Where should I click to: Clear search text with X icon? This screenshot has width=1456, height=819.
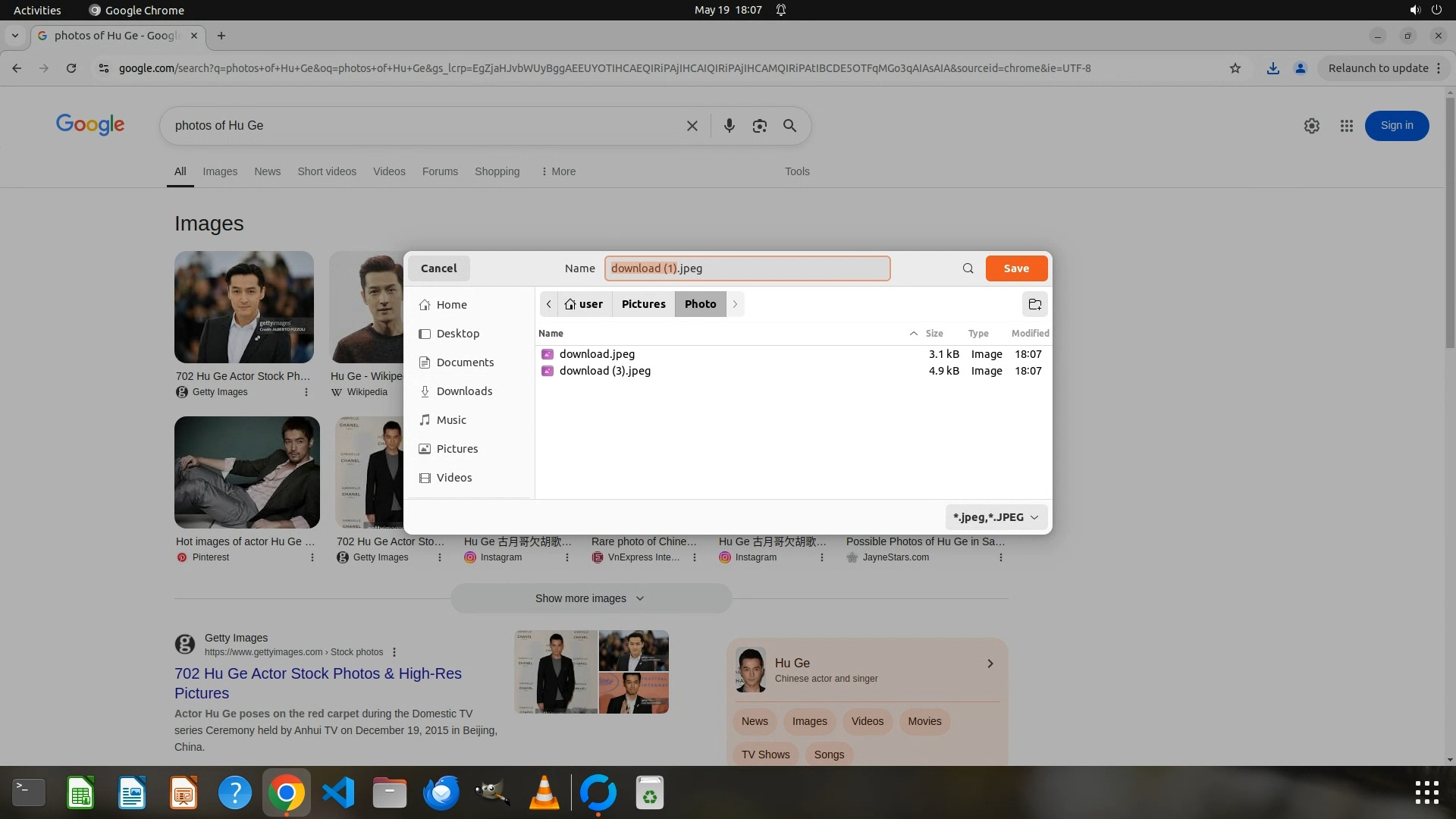(x=692, y=126)
